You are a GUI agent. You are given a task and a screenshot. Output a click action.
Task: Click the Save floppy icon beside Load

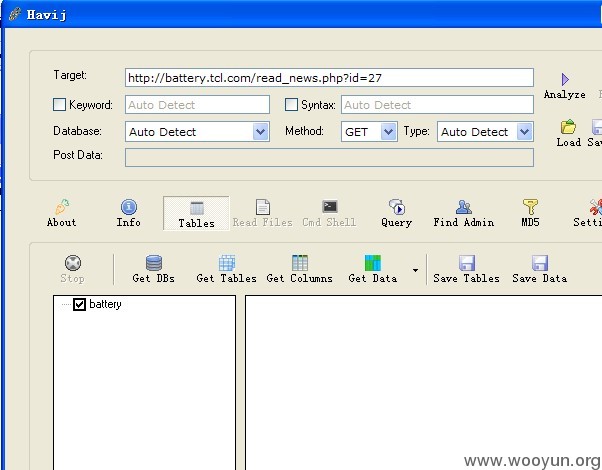click(x=597, y=127)
